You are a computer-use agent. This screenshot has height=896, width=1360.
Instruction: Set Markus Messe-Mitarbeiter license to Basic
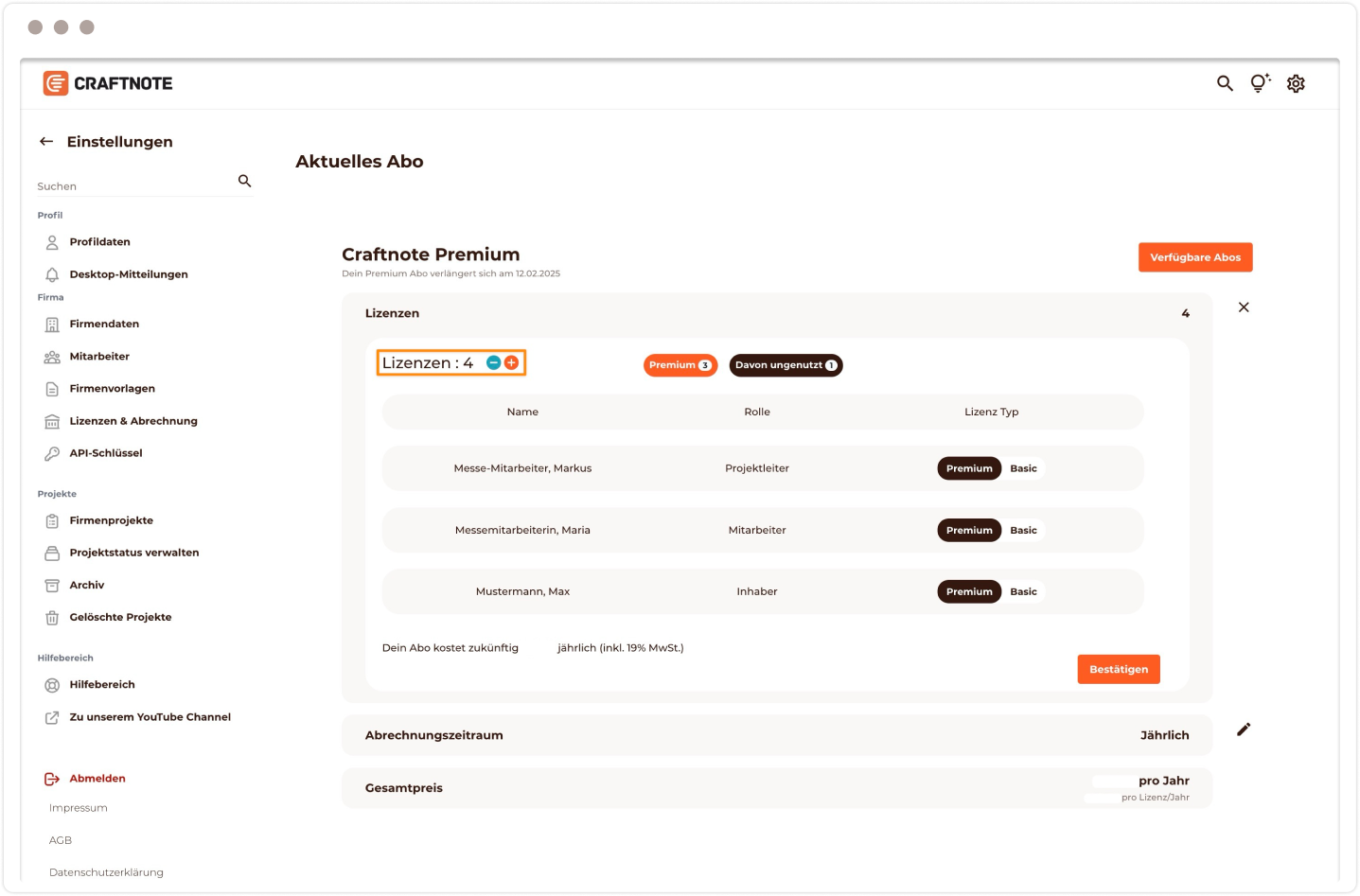[x=1023, y=468]
